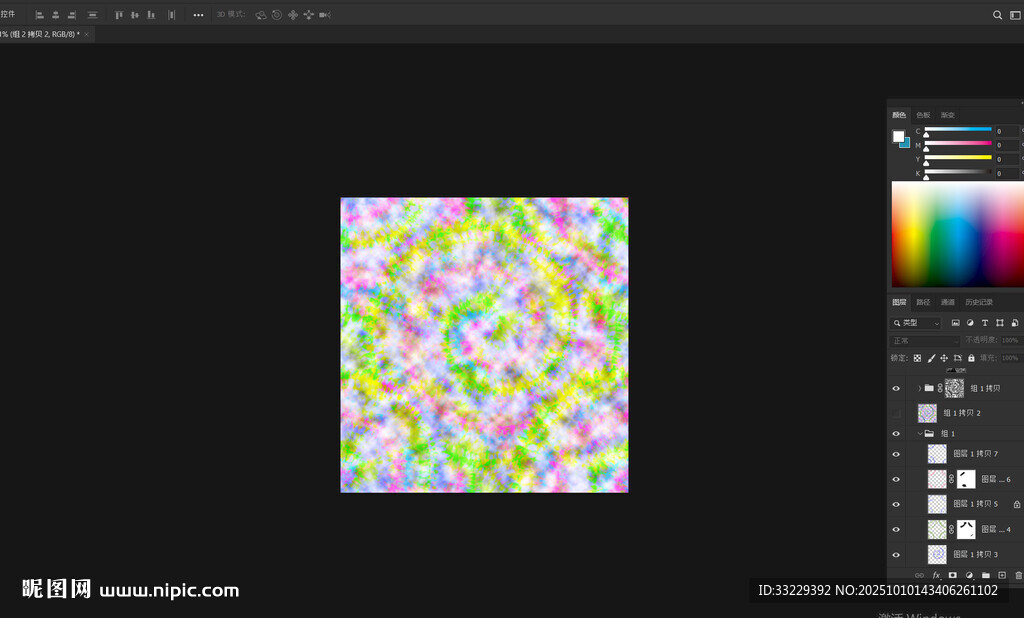Hide the 组 1 group

[x=896, y=434]
